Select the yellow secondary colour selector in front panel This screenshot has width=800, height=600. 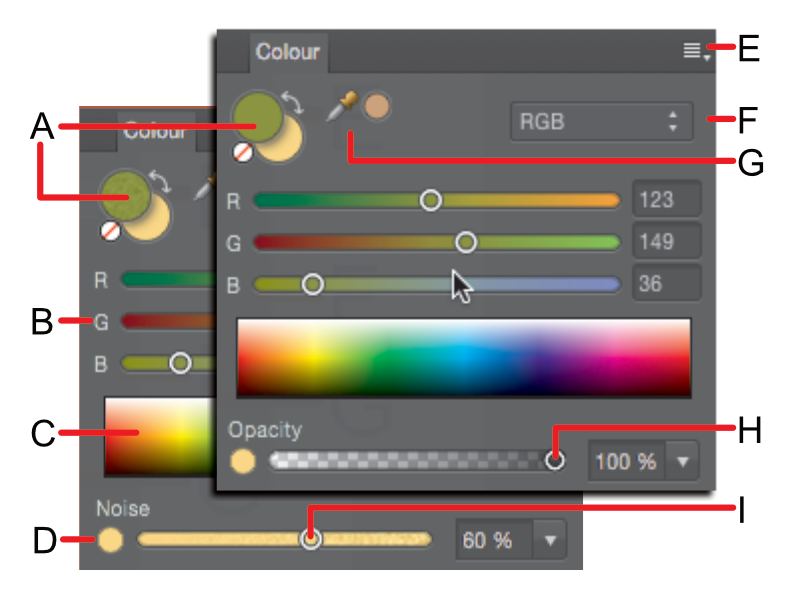pyautogui.click(x=284, y=143)
